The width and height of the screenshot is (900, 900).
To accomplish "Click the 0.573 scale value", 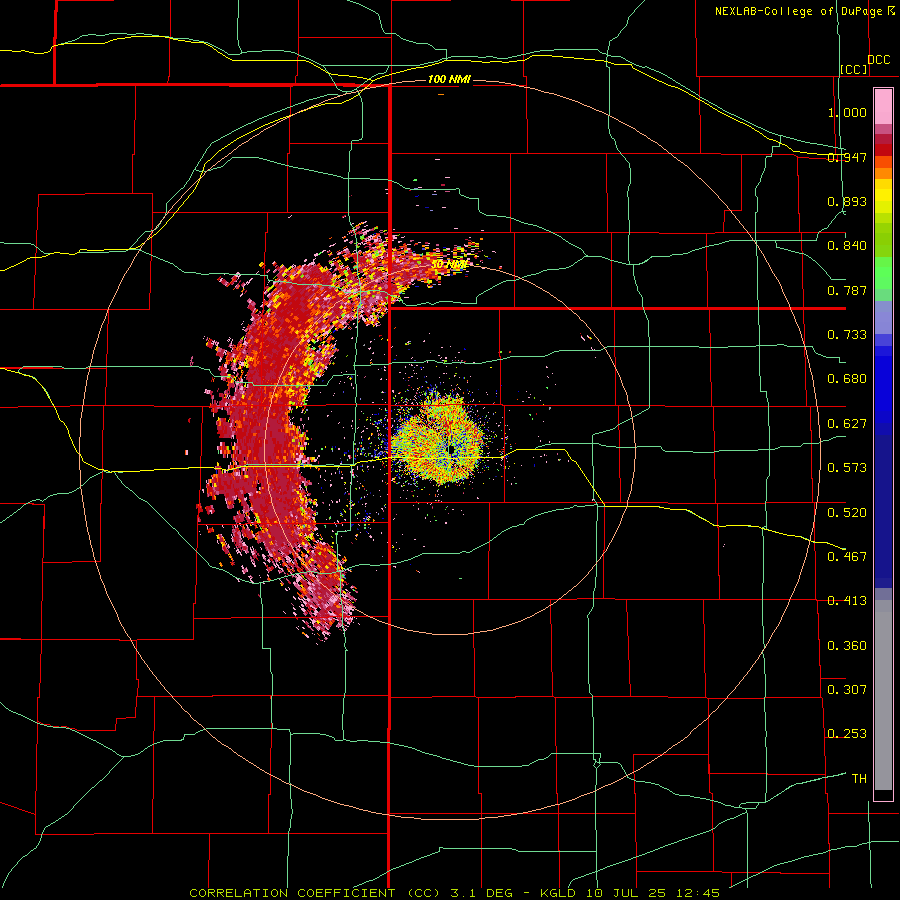I will coord(847,468).
